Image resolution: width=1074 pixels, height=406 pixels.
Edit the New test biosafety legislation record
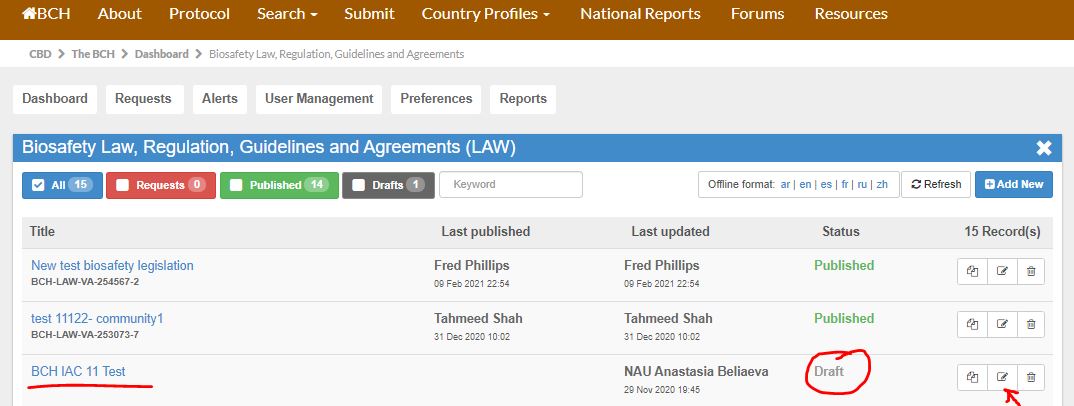coord(1002,271)
